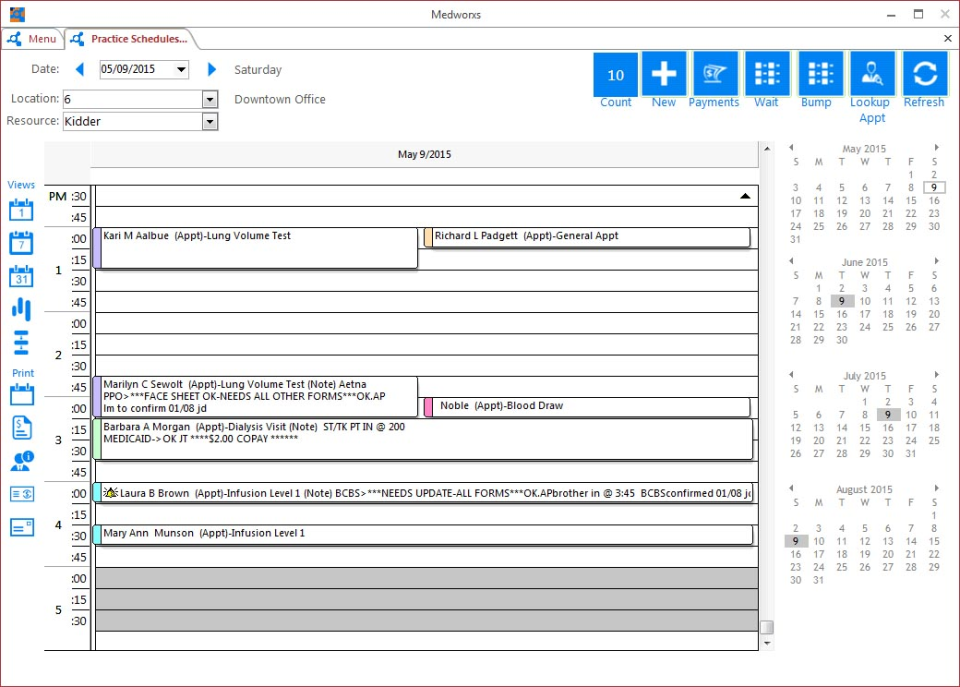Advance to the next date with the right arrow

click(x=210, y=69)
